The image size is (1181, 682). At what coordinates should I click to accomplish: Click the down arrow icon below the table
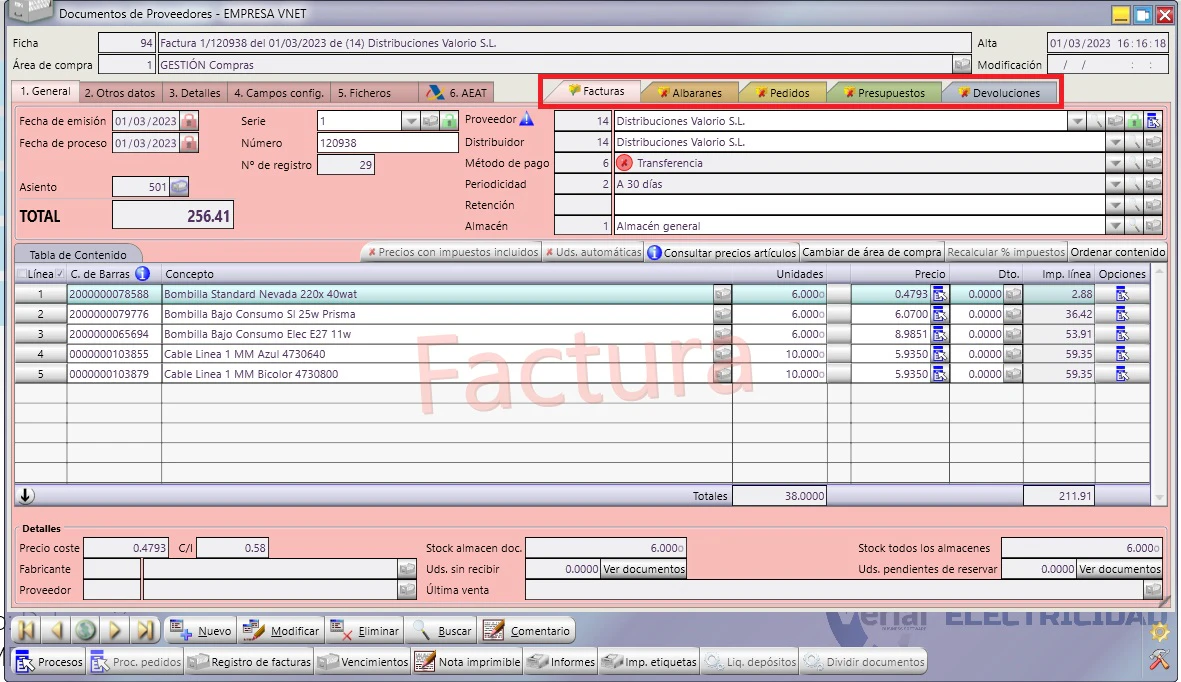(25, 495)
